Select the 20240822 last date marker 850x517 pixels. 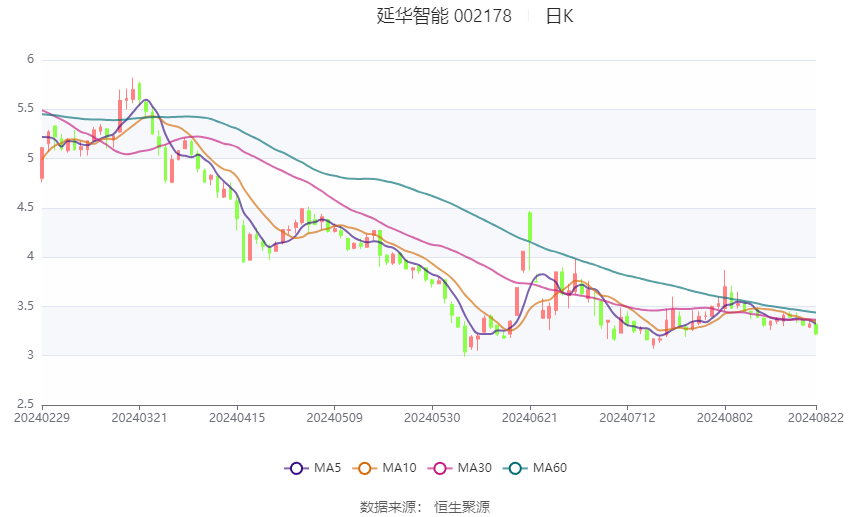click(816, 418)
